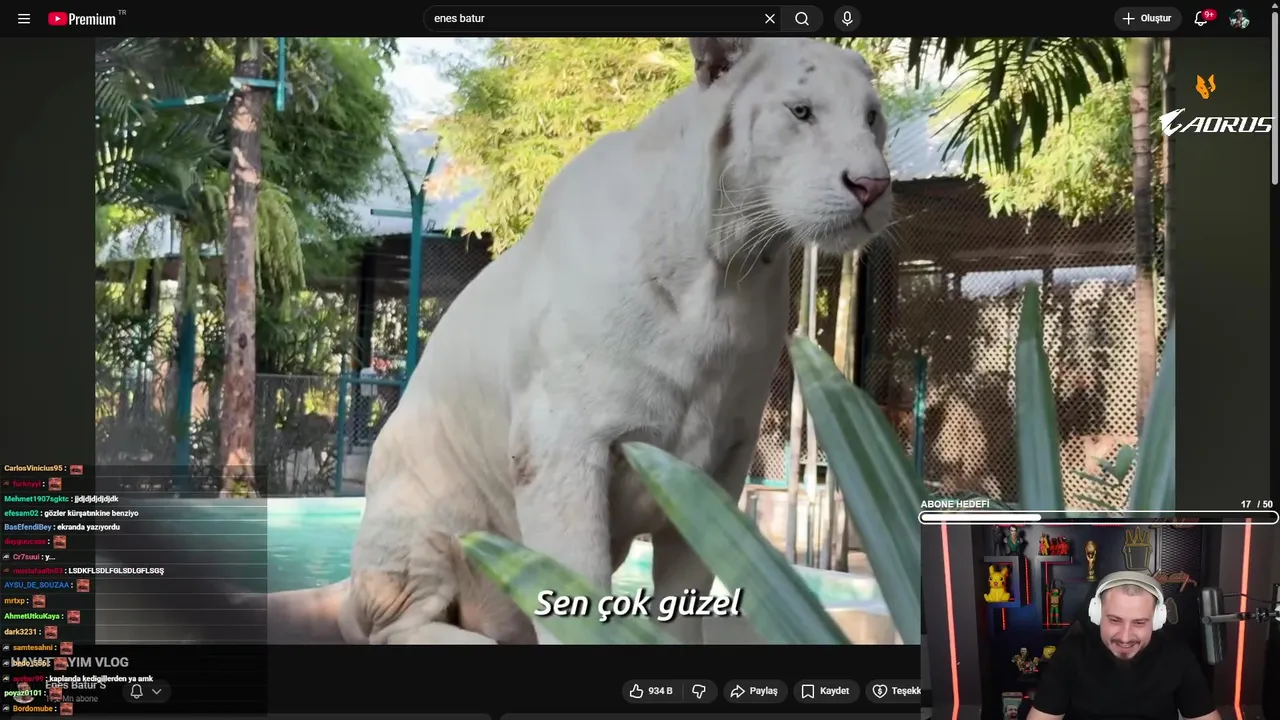Share the video via Paylaş

(x=754, y=691)
